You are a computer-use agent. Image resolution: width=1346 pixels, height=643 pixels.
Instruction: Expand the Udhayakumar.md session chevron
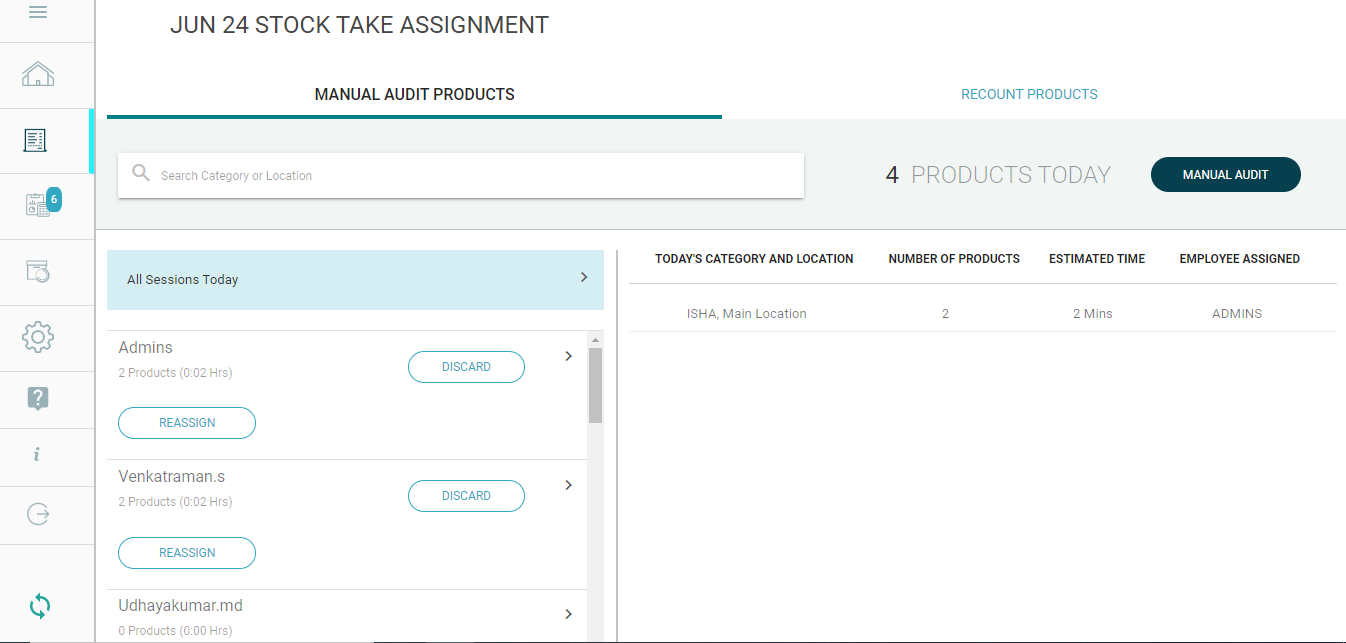[x=568, y=614]
